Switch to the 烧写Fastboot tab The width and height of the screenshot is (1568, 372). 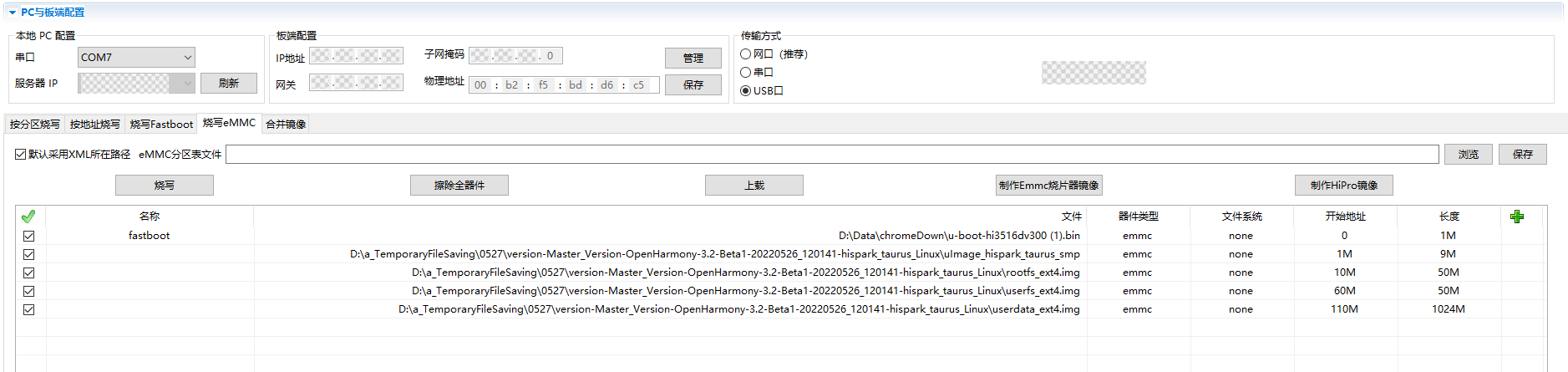coord(161,124)
